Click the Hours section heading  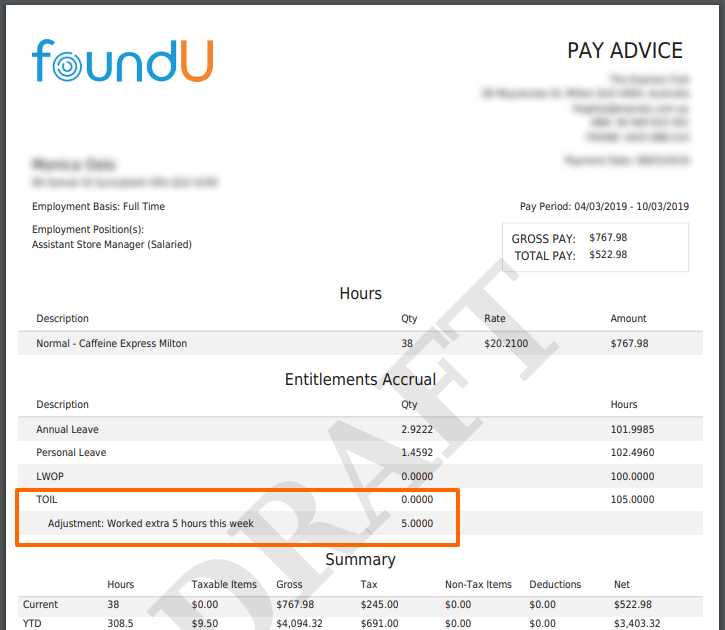pyautogui.click(x=360, y=294)
